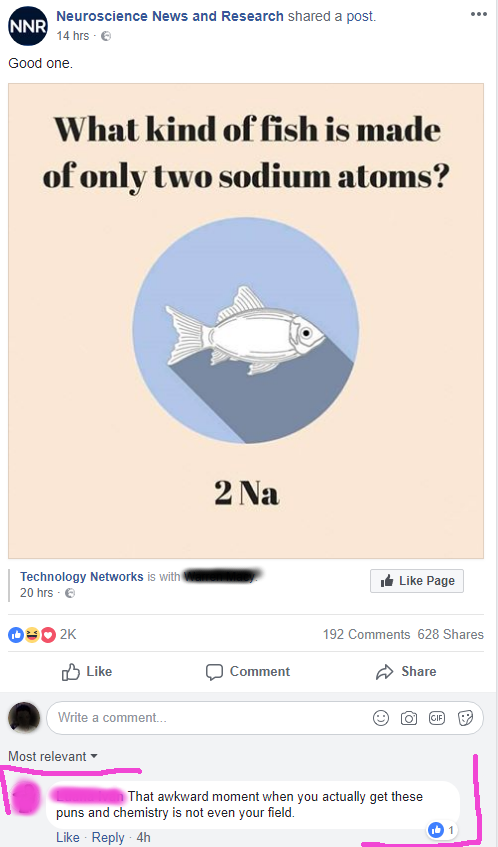Click the NNR page profile avatar
This screenshot has height=847, width=498.
click(28, 26)
